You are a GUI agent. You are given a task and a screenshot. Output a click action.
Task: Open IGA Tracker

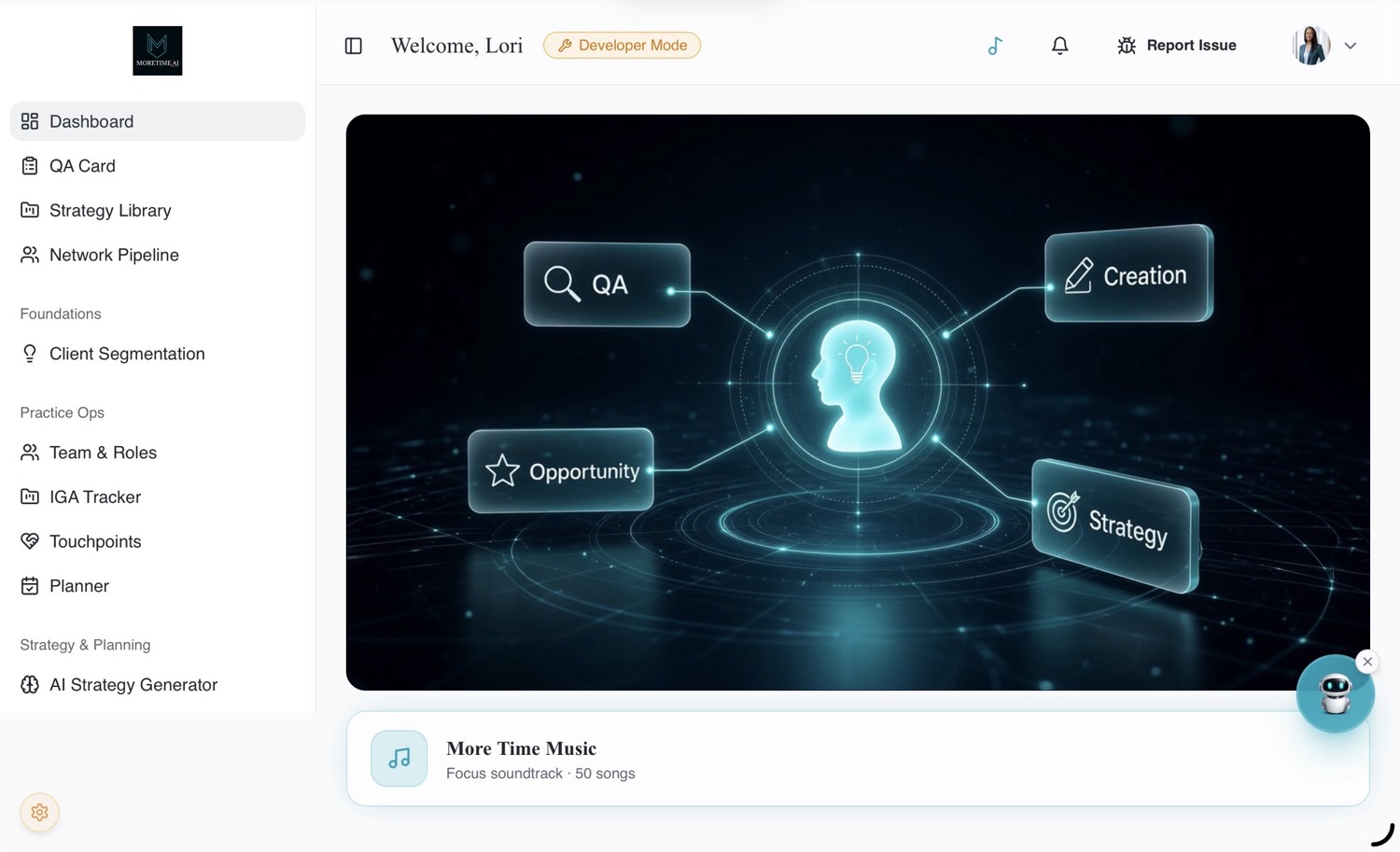pyautogui.click(x=158, y=496)
